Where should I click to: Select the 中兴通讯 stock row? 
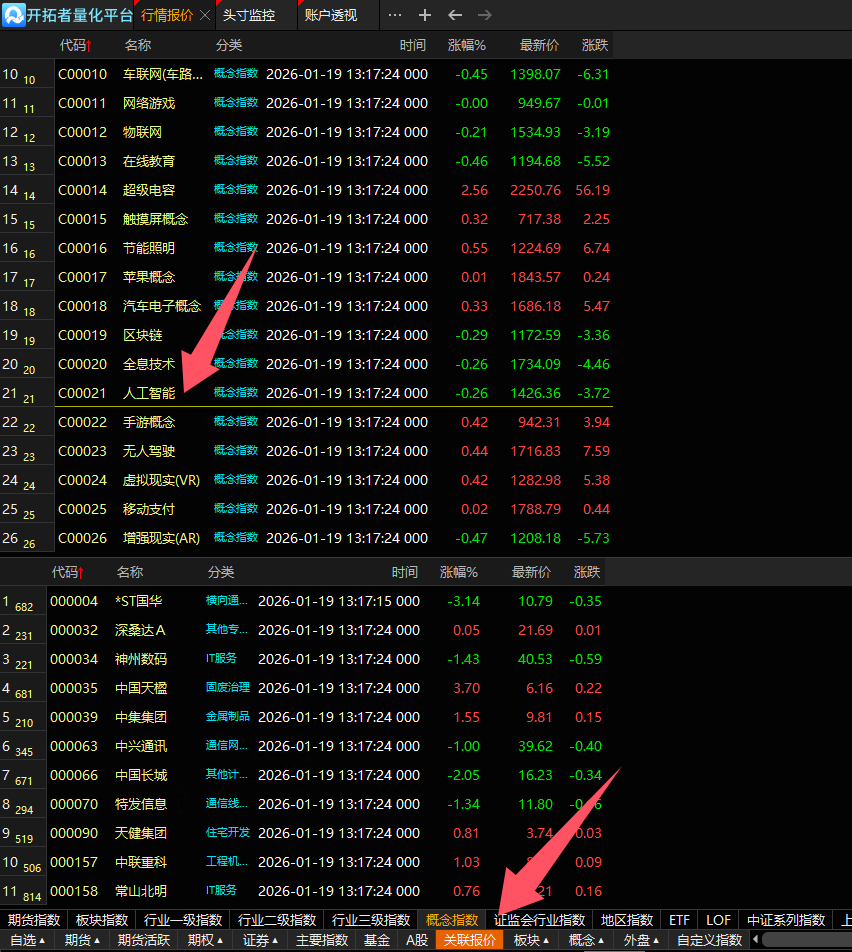[141, 746]
